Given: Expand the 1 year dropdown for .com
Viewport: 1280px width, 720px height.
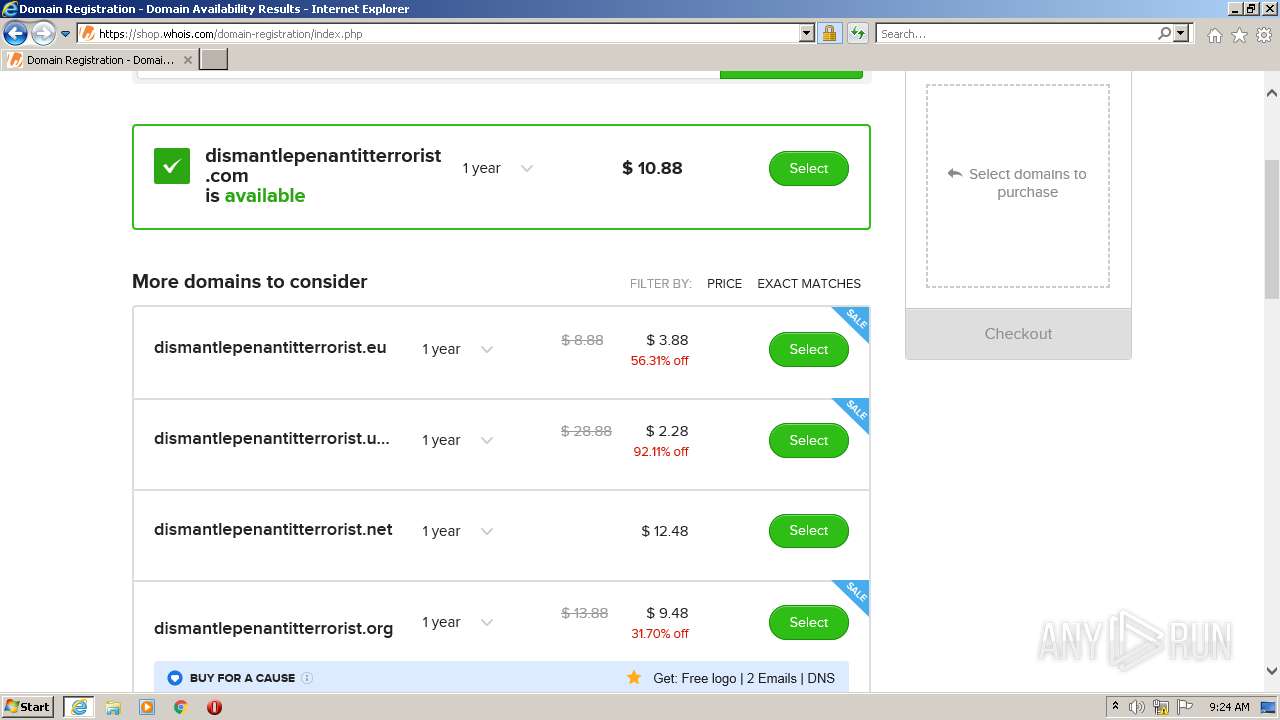Looking at the screenshot, I should point(497,168).
